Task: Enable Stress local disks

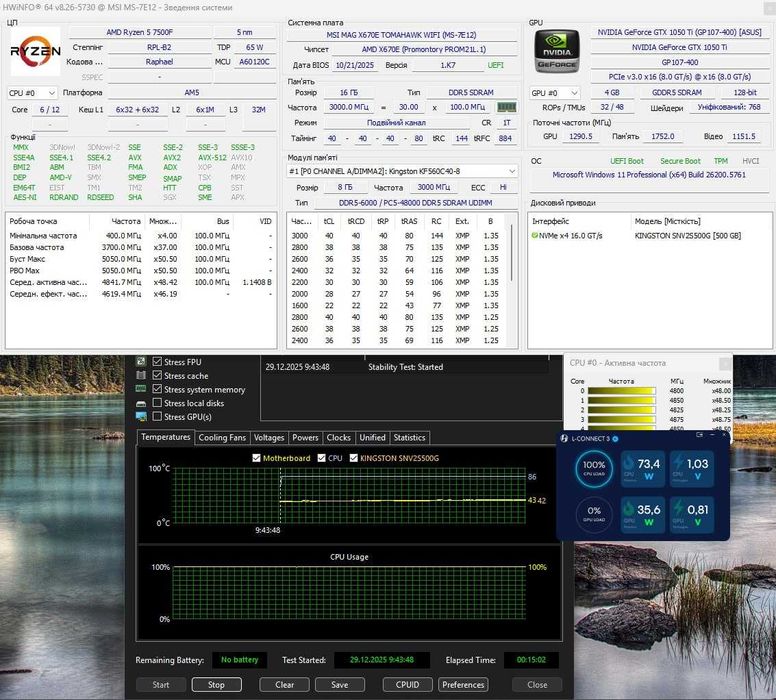Action: [157, 403]
